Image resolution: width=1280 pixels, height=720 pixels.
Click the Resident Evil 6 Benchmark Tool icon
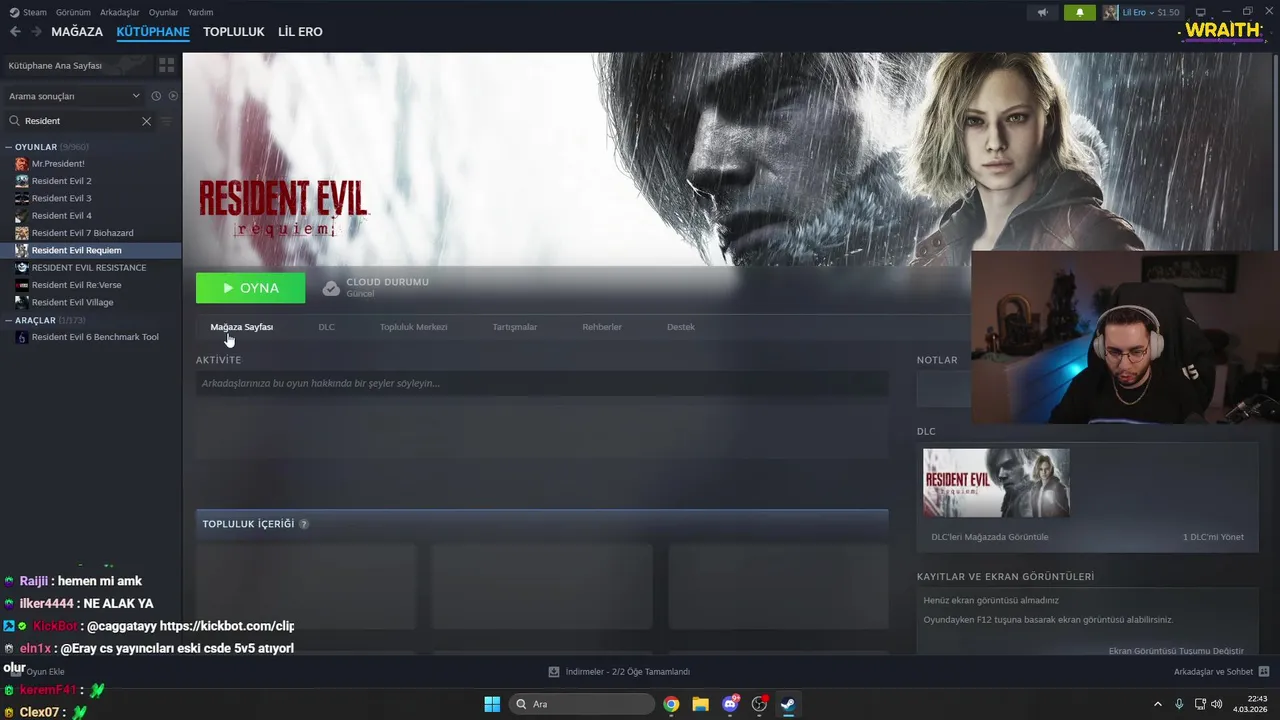(22, 337)
